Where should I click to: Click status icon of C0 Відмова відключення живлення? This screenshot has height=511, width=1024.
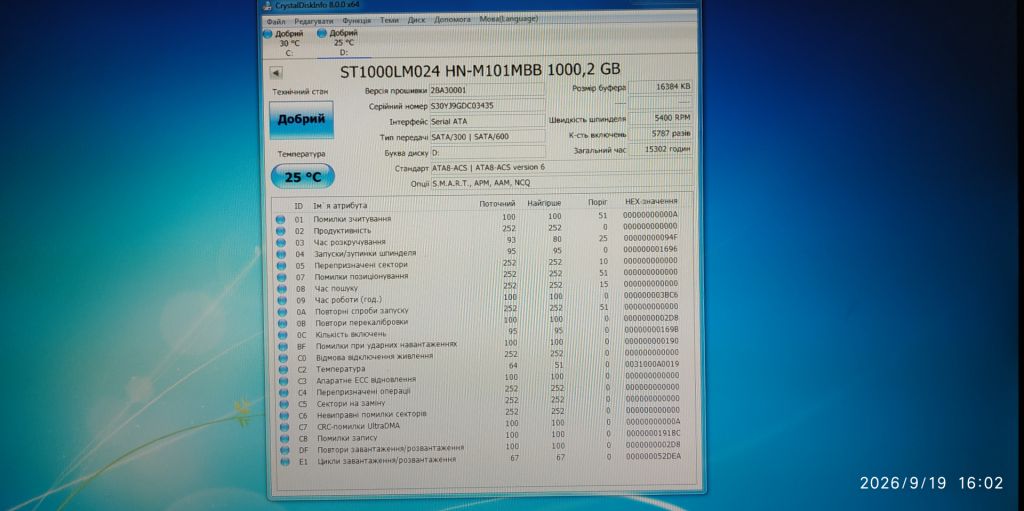point(283,357)
